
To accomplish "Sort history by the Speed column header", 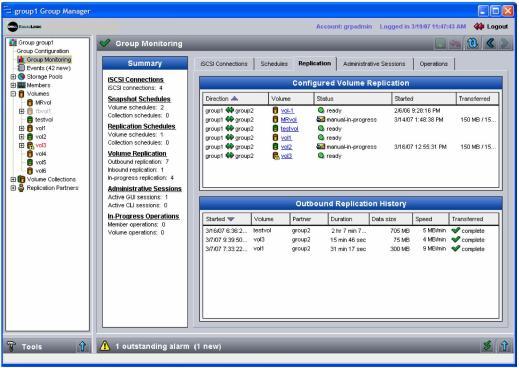I will tap(431, 219).
